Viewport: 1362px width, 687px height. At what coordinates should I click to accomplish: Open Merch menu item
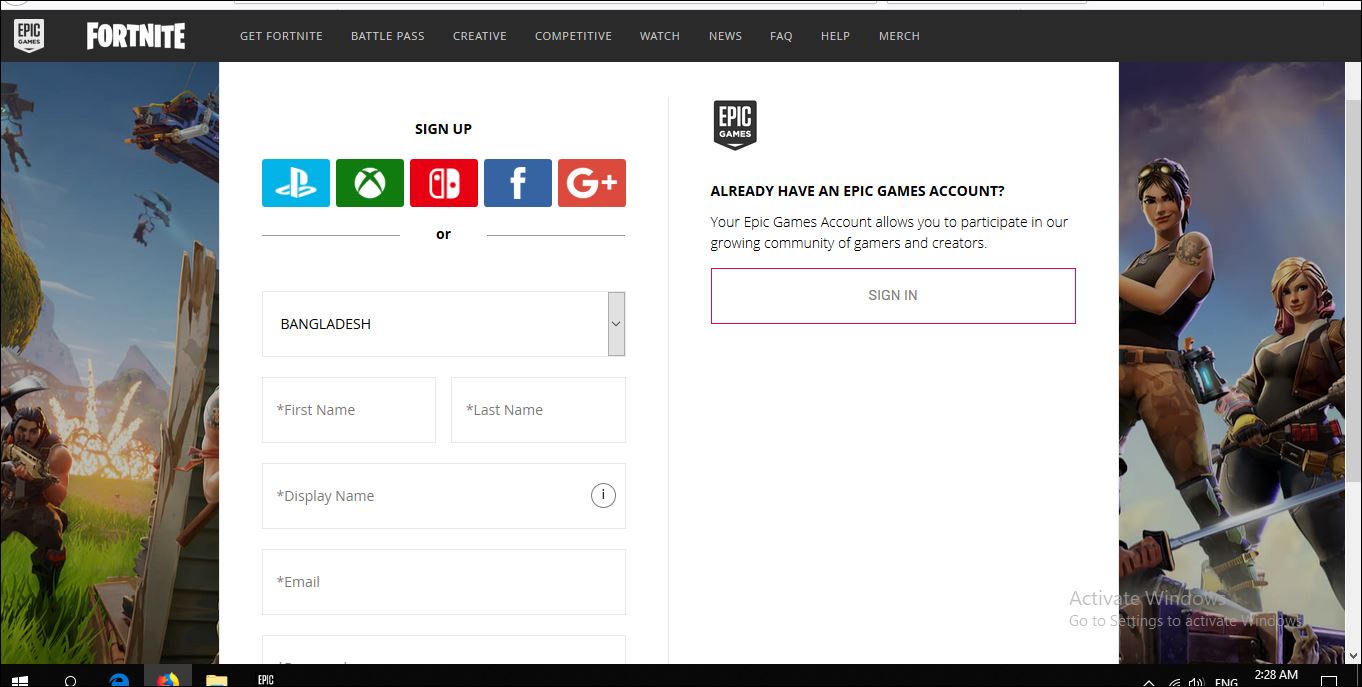899,36
